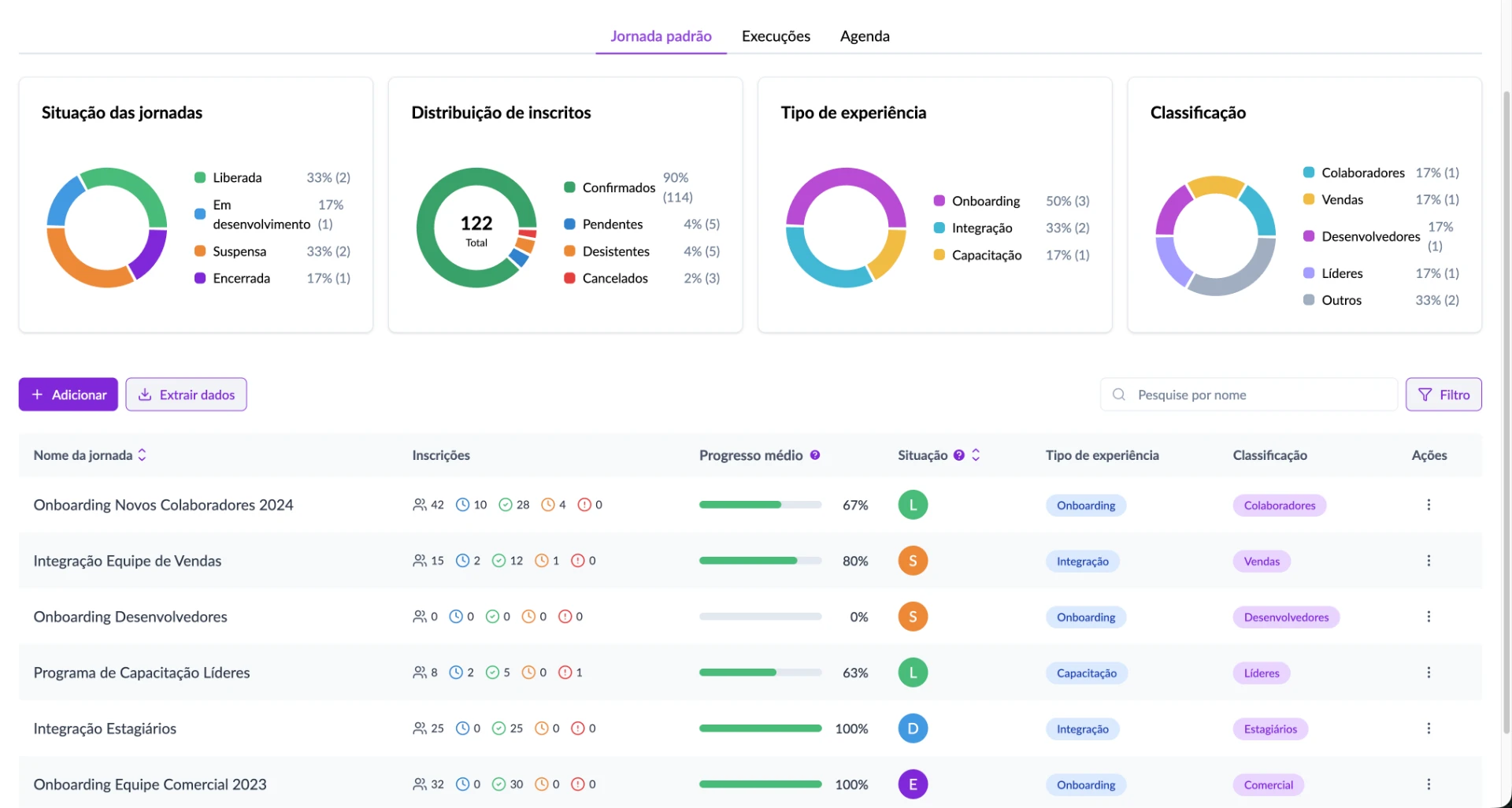The image size is (1512, 808).
Task: Open actions menu for Integração Equipe de Vendas
Action: [x=1429, y=561]
